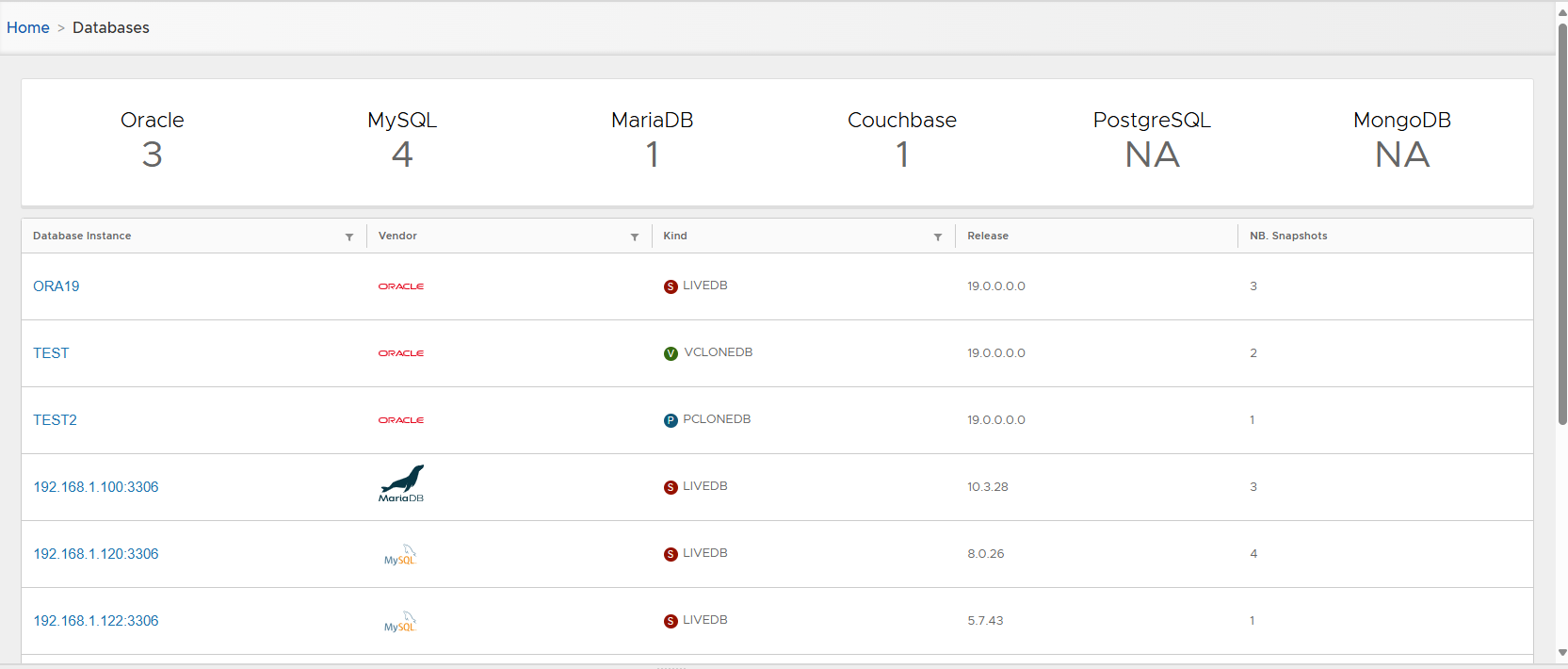Click the scroll down arrow on scrollbar
Viewport: 1568px width, 669px height.
click(x=1562, y=652)
